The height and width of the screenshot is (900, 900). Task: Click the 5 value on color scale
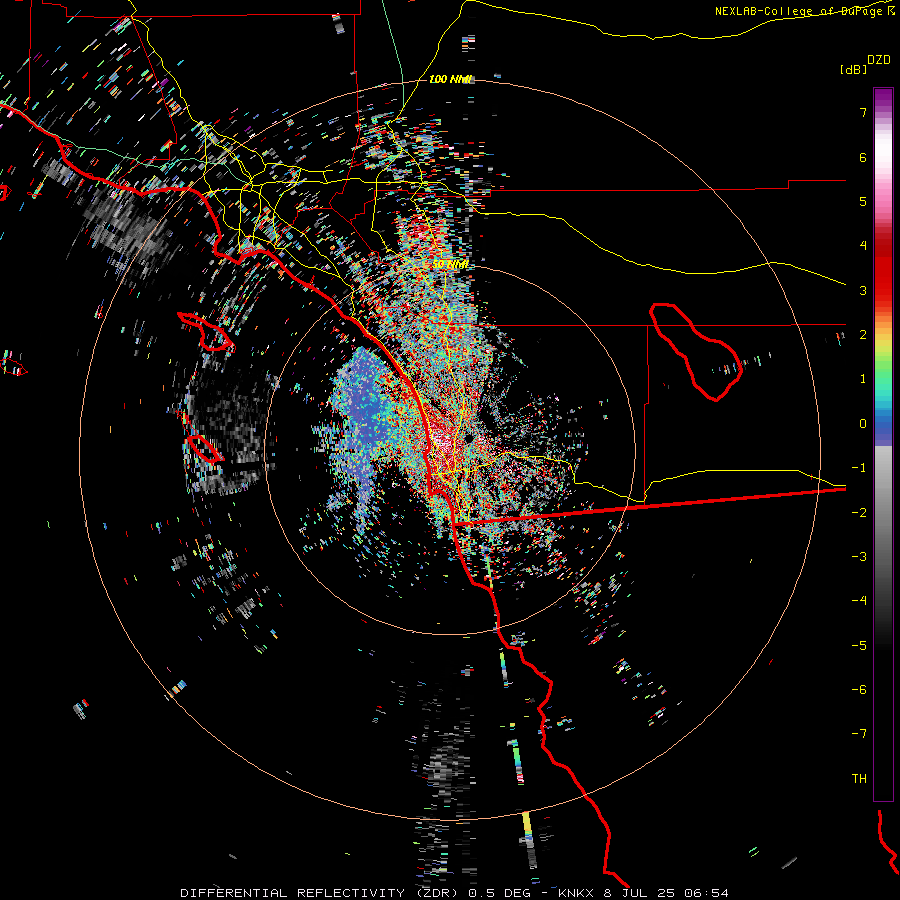coord(863,201)
